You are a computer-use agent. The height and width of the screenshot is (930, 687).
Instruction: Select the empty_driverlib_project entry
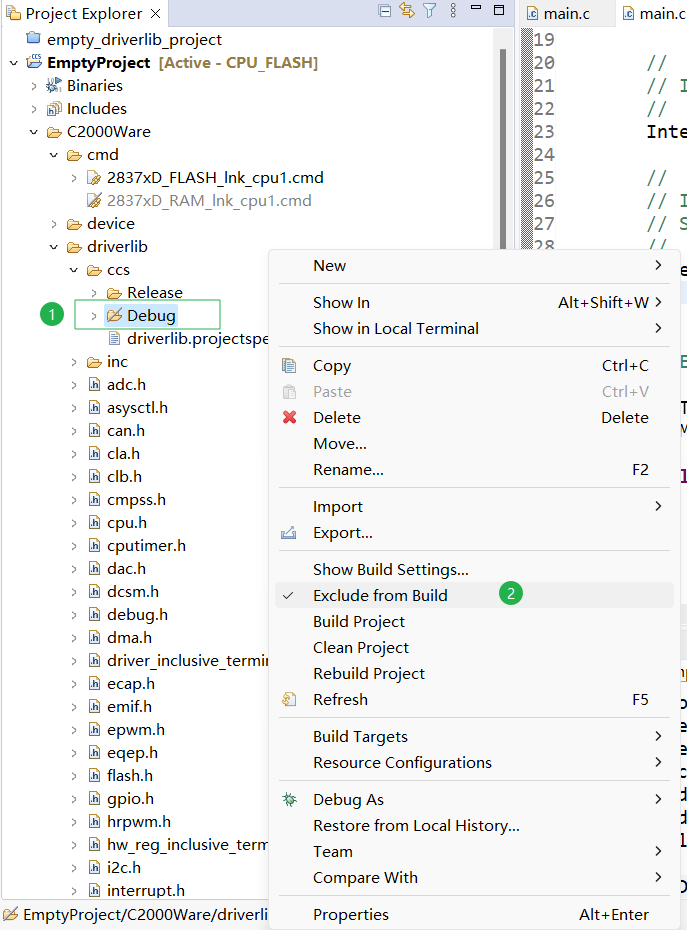134,40
